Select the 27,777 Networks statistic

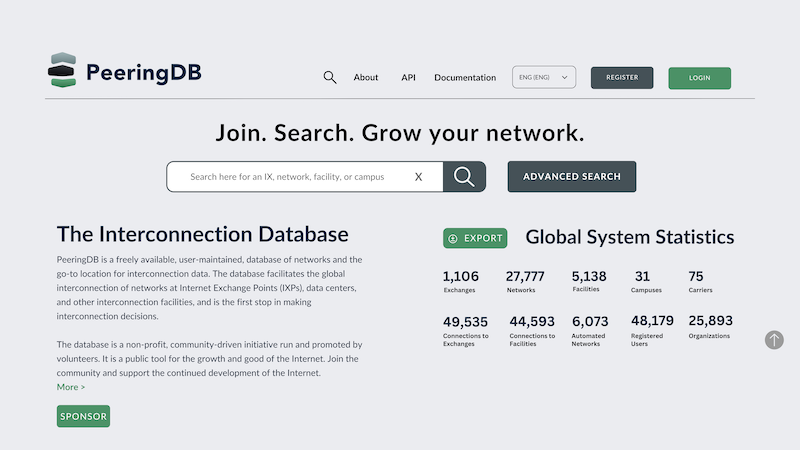click(x=525, y=281)
